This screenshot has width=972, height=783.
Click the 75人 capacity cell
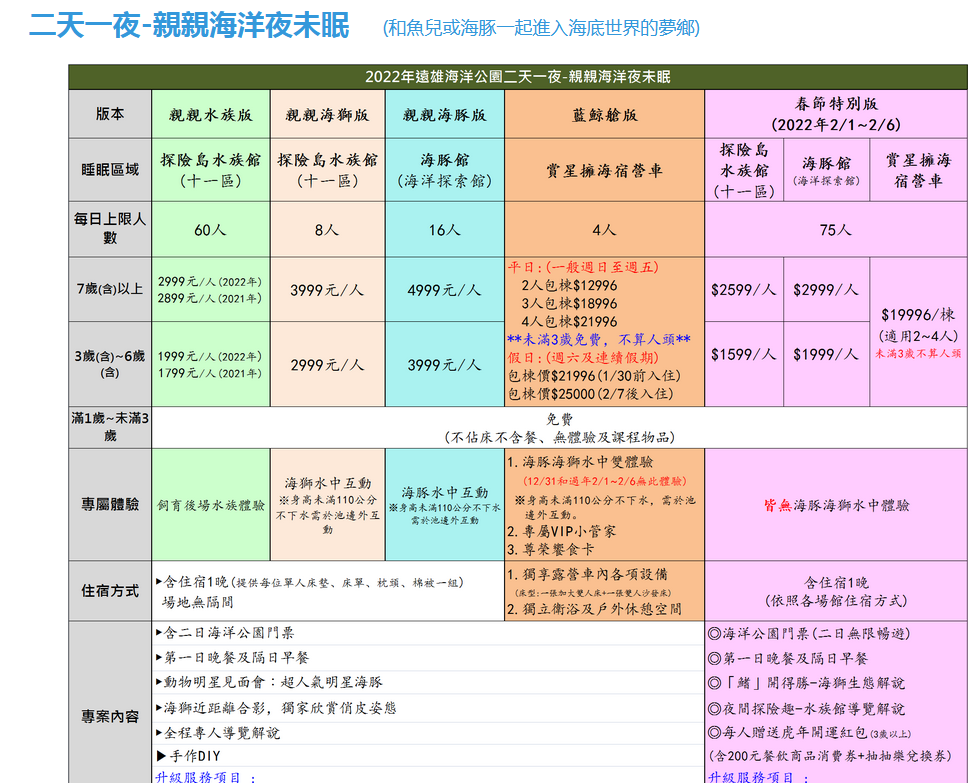click(836, 230)
